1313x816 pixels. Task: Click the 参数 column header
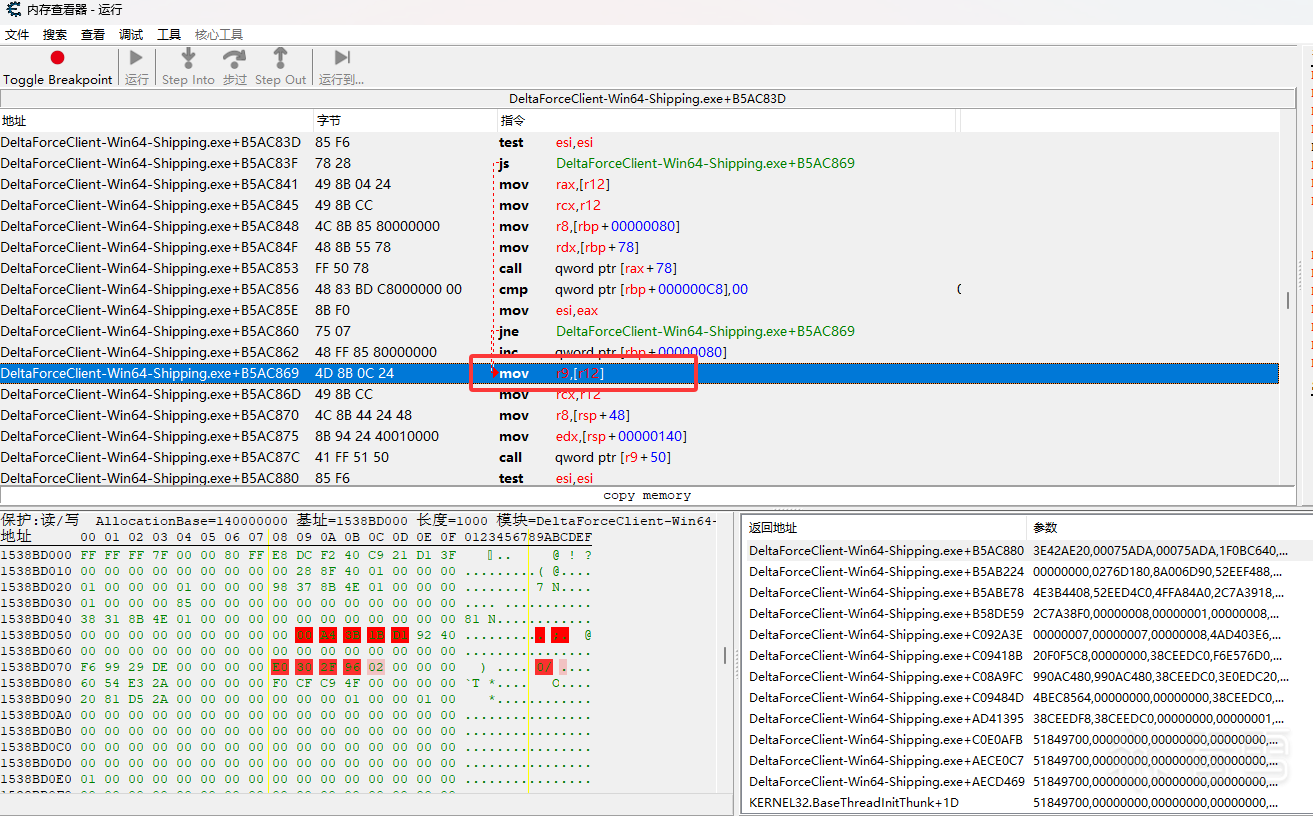coord(1169,528)
